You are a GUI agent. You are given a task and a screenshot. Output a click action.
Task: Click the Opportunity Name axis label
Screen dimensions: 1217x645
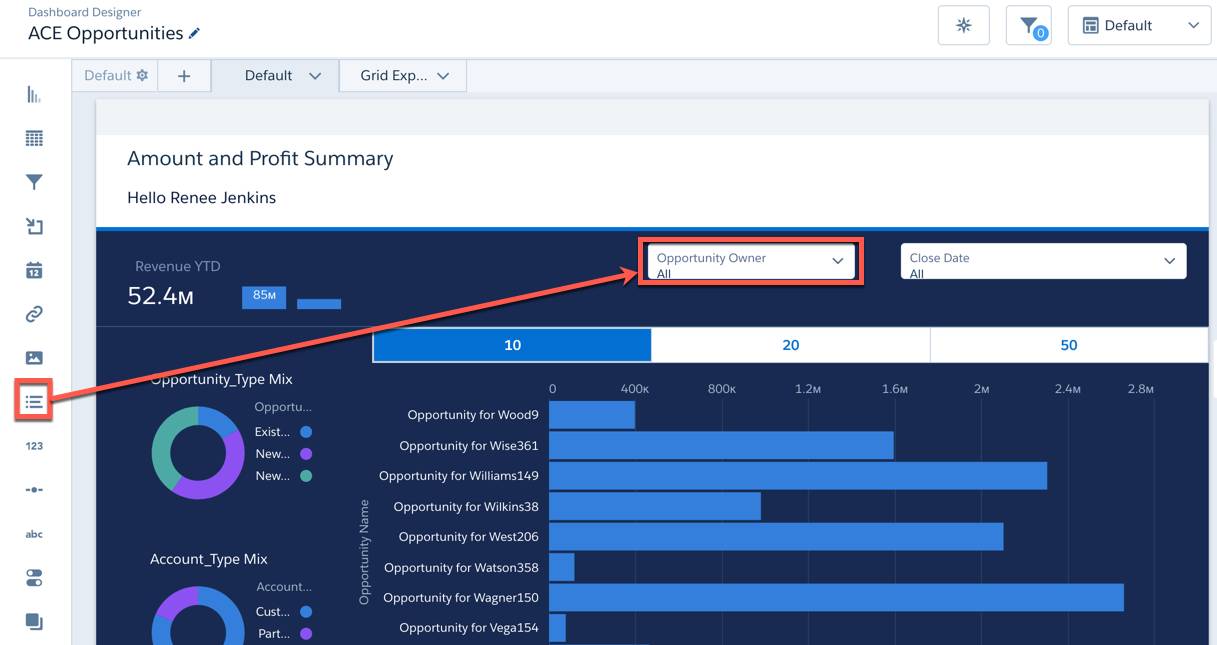[364, 552]
